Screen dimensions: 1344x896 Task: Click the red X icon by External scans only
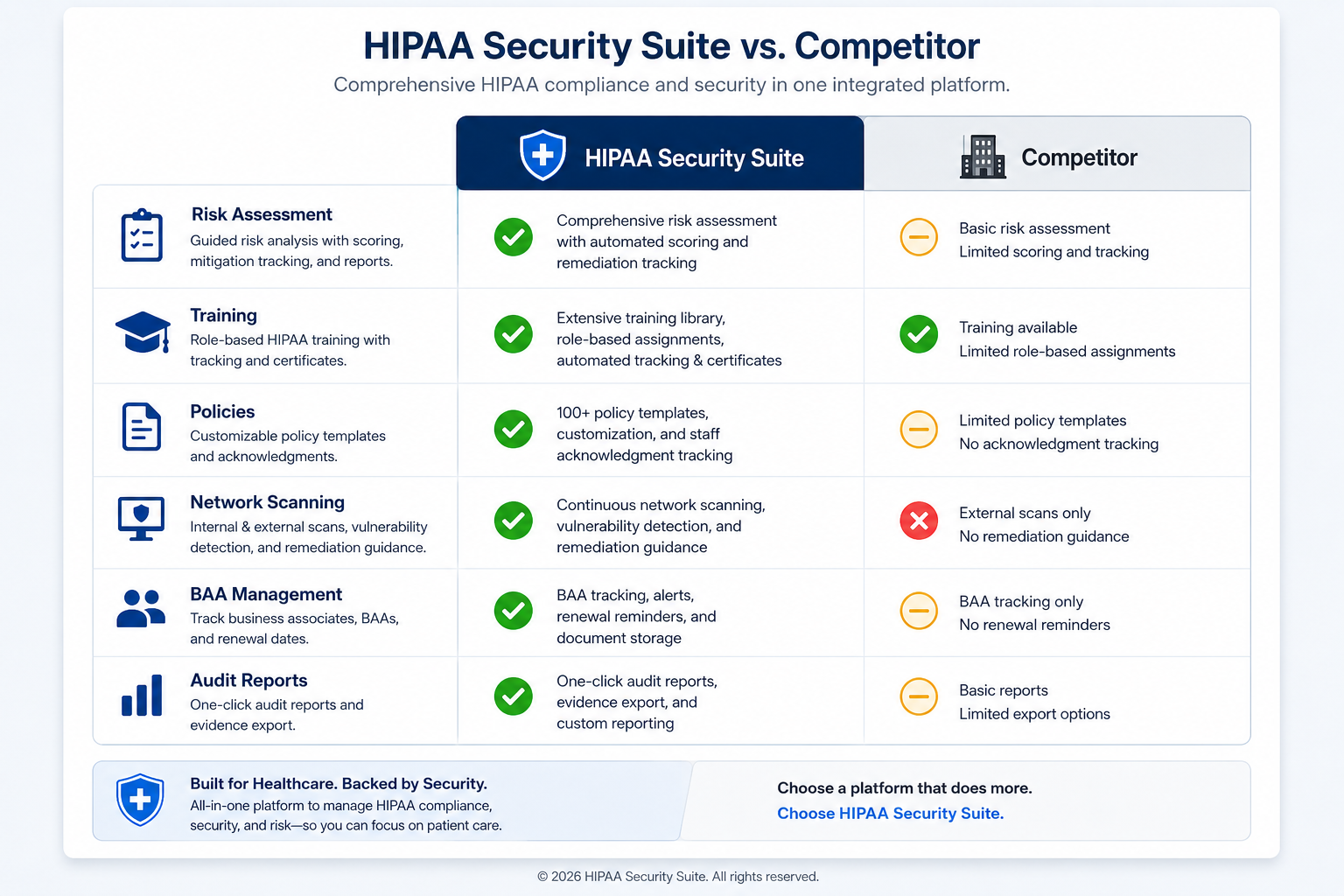pos(919,521)
